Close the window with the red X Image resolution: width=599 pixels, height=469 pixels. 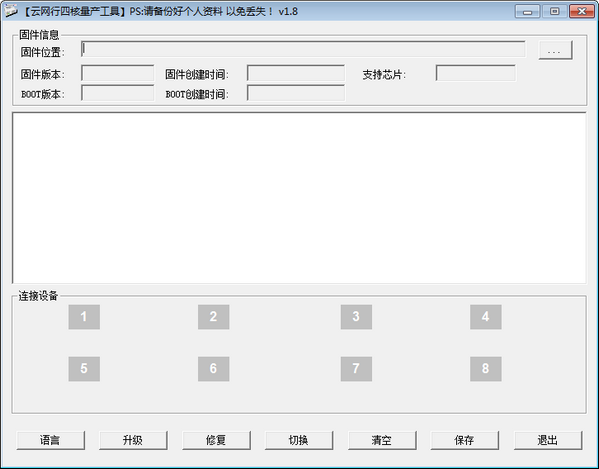[x=582, y=11]
